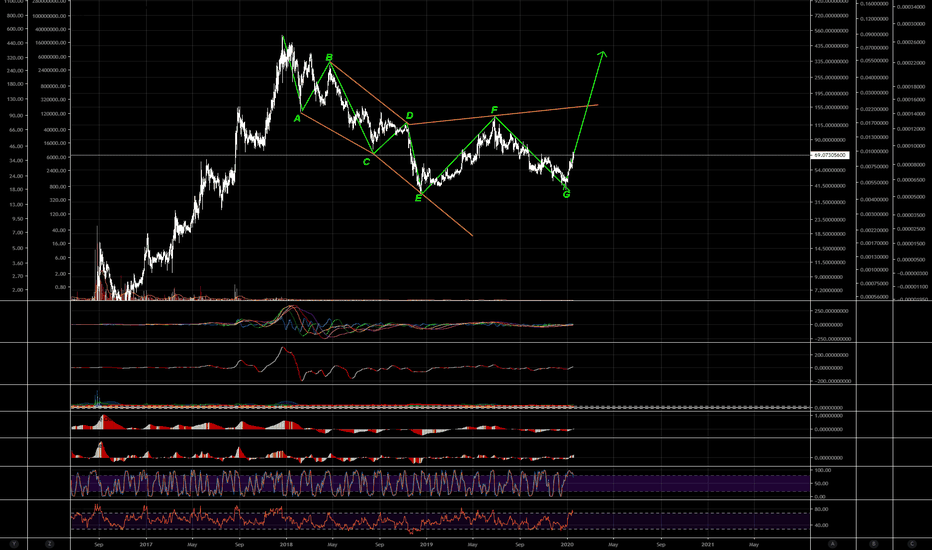This screenshot has height=550, width=932.
Task: Click the 80.00 RSI scale value
Action: (821, 510)
